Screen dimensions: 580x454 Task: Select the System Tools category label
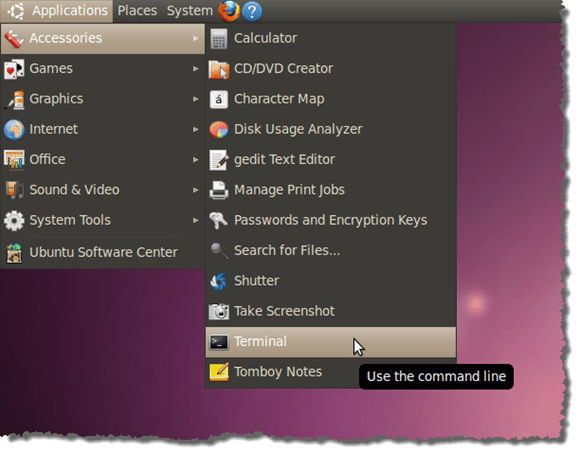tap(70, 221)
